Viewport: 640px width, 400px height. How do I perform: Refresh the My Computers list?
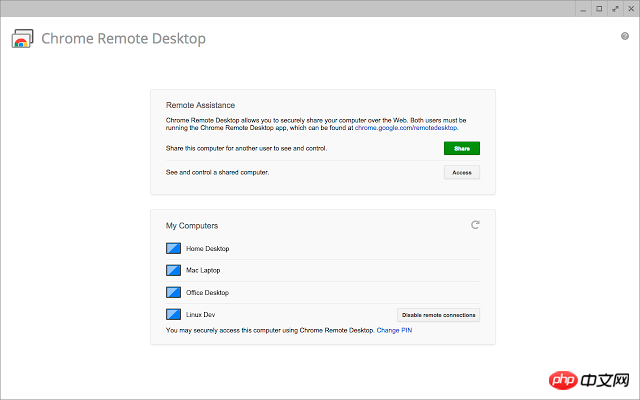click(x=475, y=225)
